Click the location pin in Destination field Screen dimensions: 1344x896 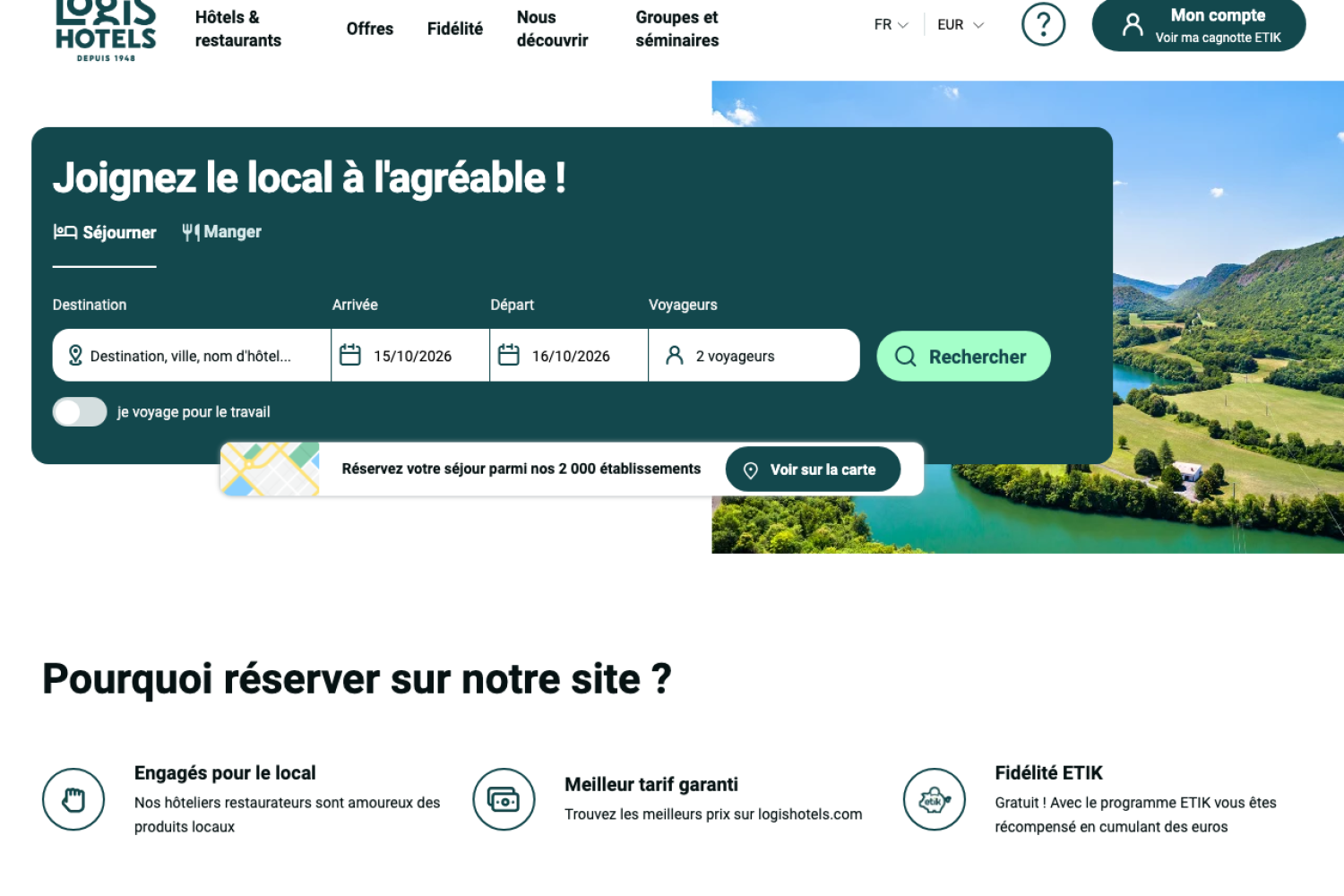[75, 356]
